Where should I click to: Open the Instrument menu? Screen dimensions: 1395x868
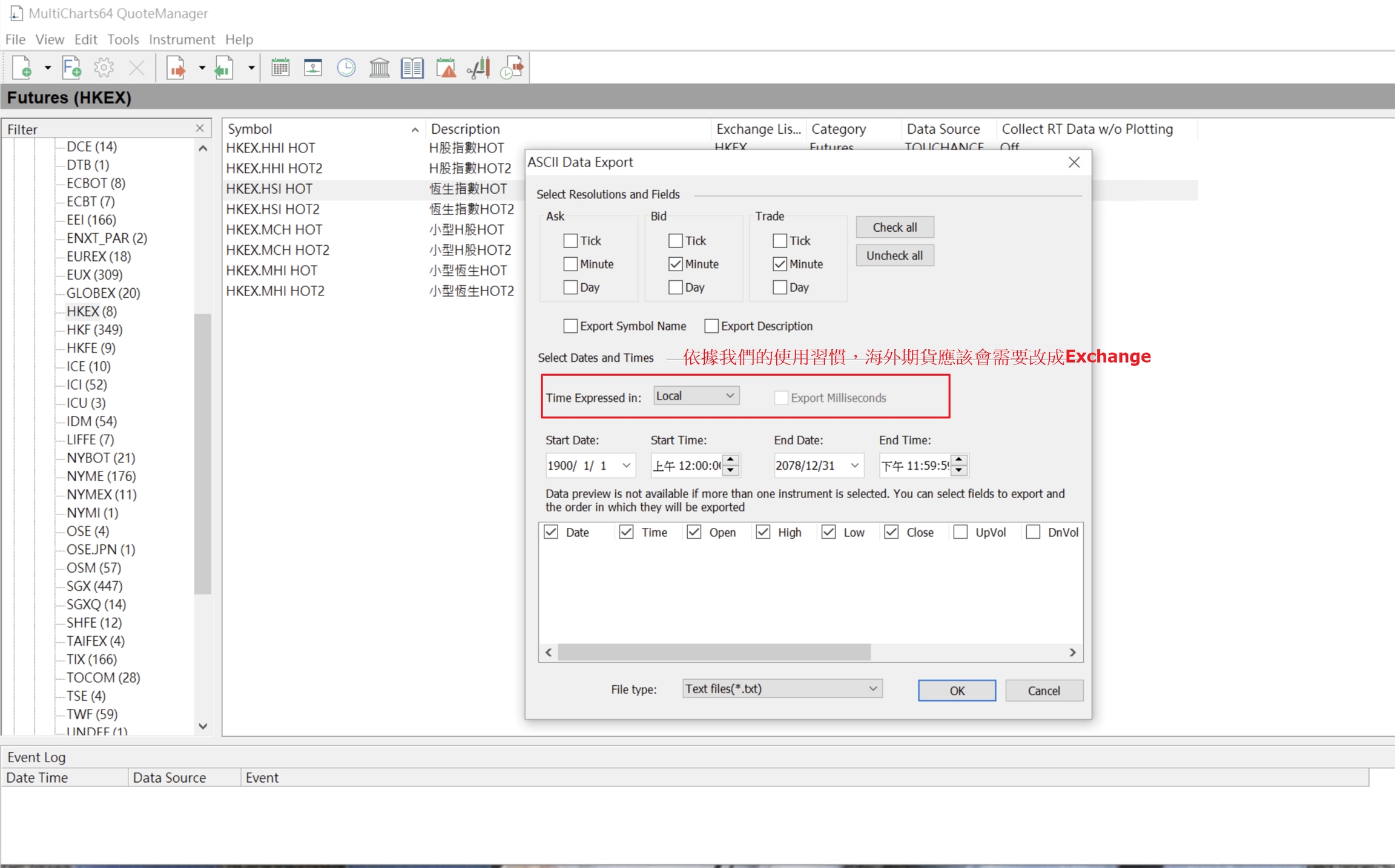coord(182,39)
